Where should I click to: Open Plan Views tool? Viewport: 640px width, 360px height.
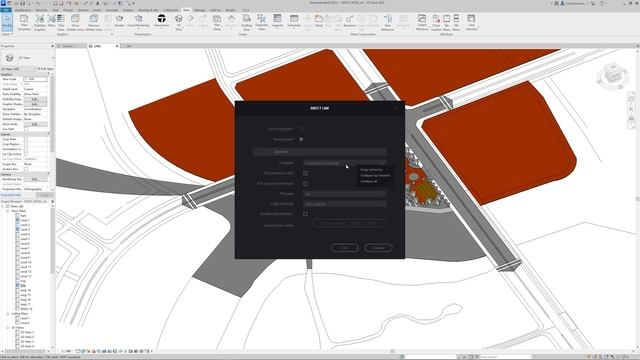217,22
